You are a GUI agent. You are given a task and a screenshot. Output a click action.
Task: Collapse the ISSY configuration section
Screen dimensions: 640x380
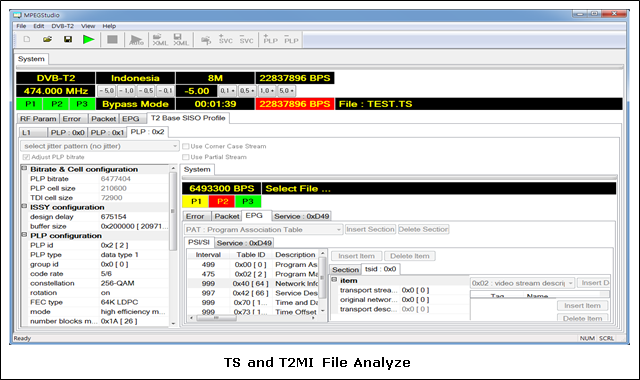(x=24, y=207)
